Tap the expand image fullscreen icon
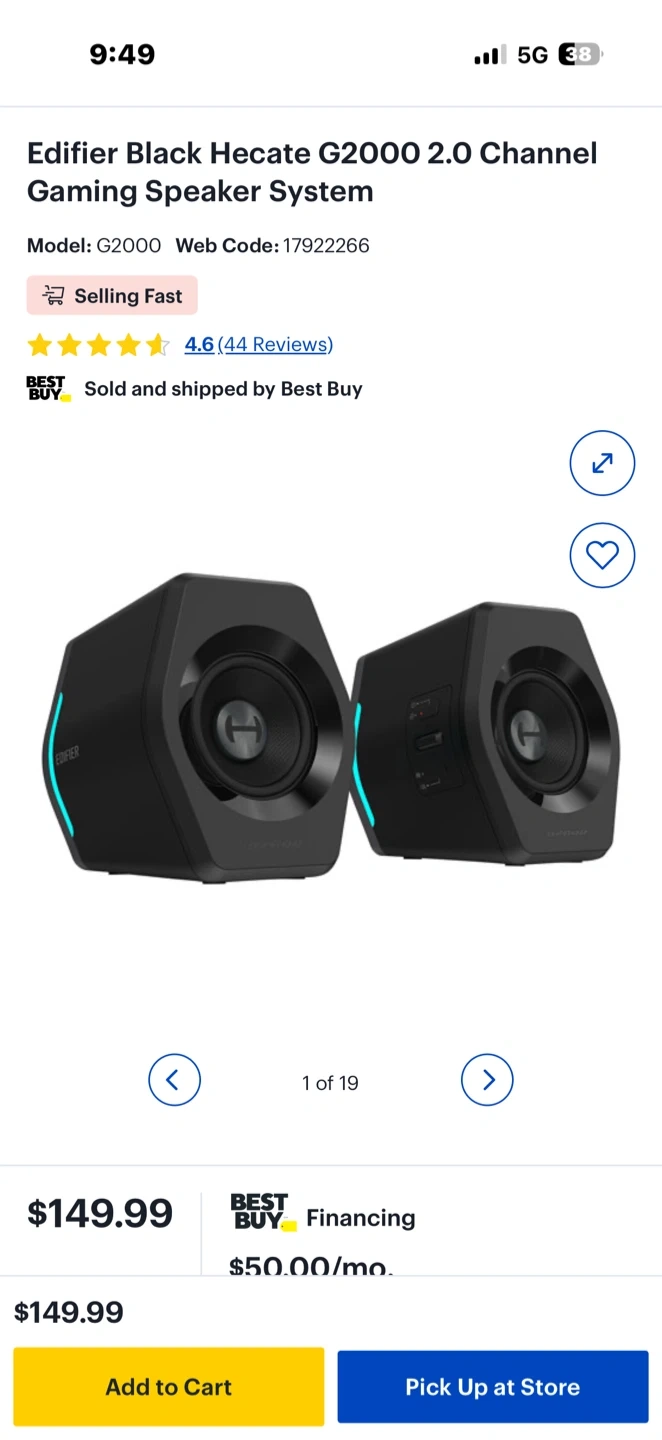Viewport: 662px width, 1440px height. [602, 463]
